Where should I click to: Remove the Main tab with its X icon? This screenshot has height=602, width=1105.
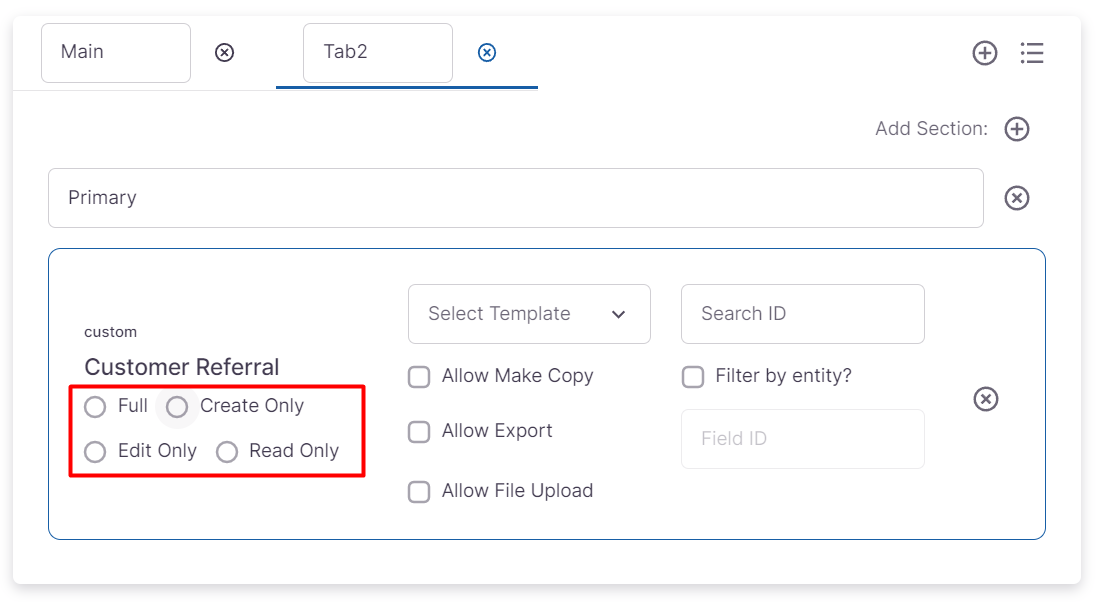point(225,52)
